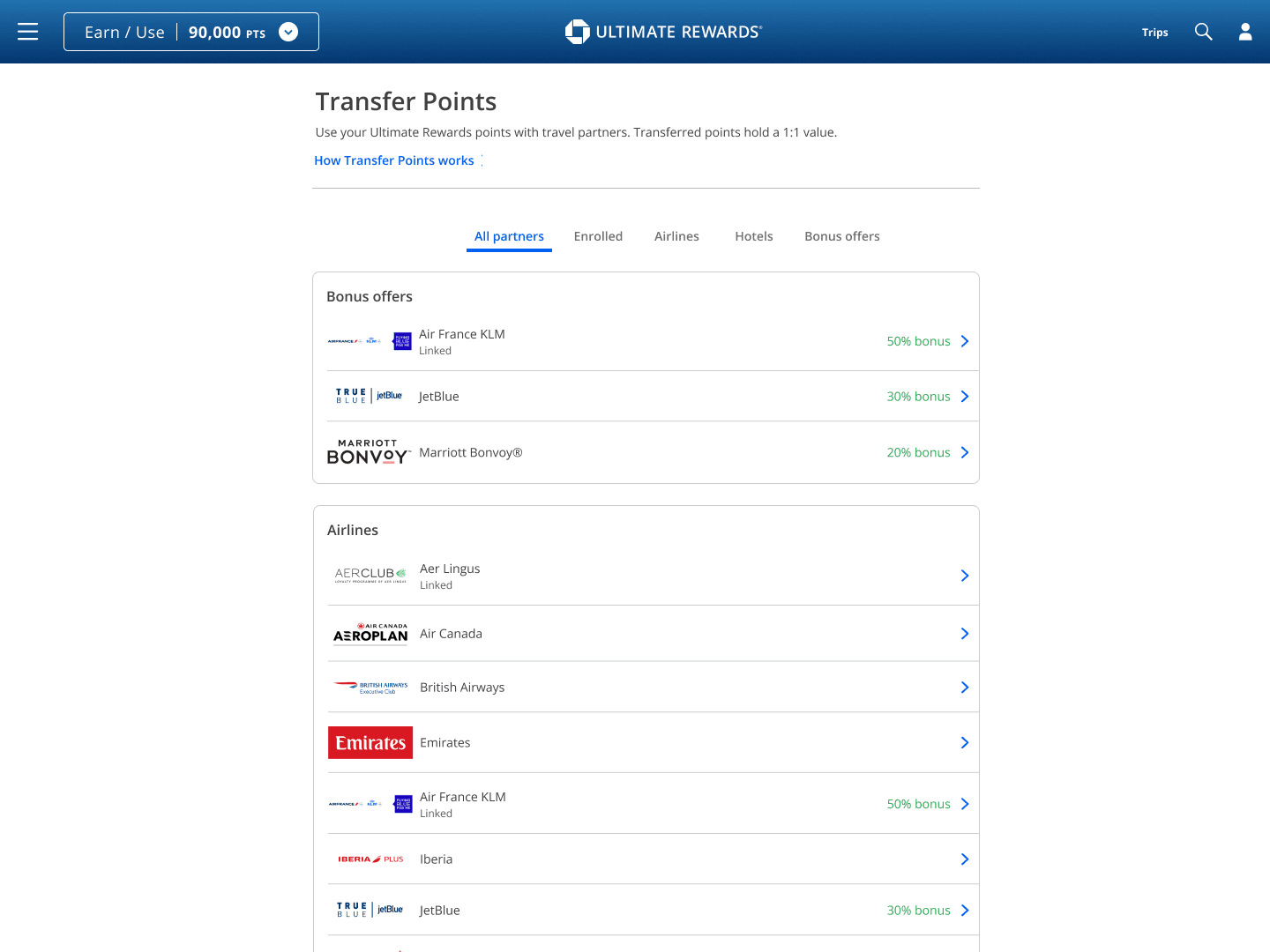Open the British Airways row chevron

point(965,688)
